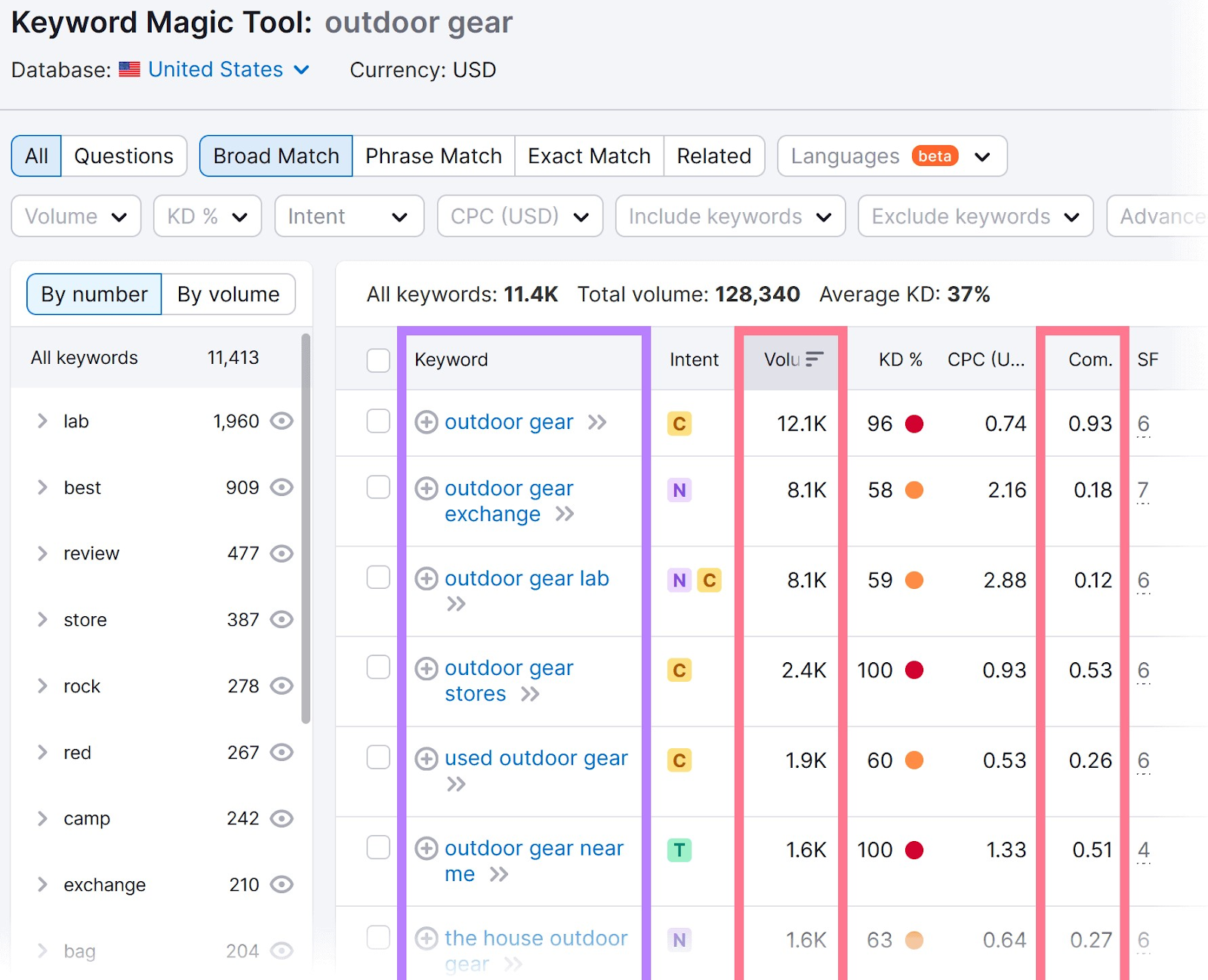
Task: Open the Languages beta dropdown
Action: click(x=891, y=156)
